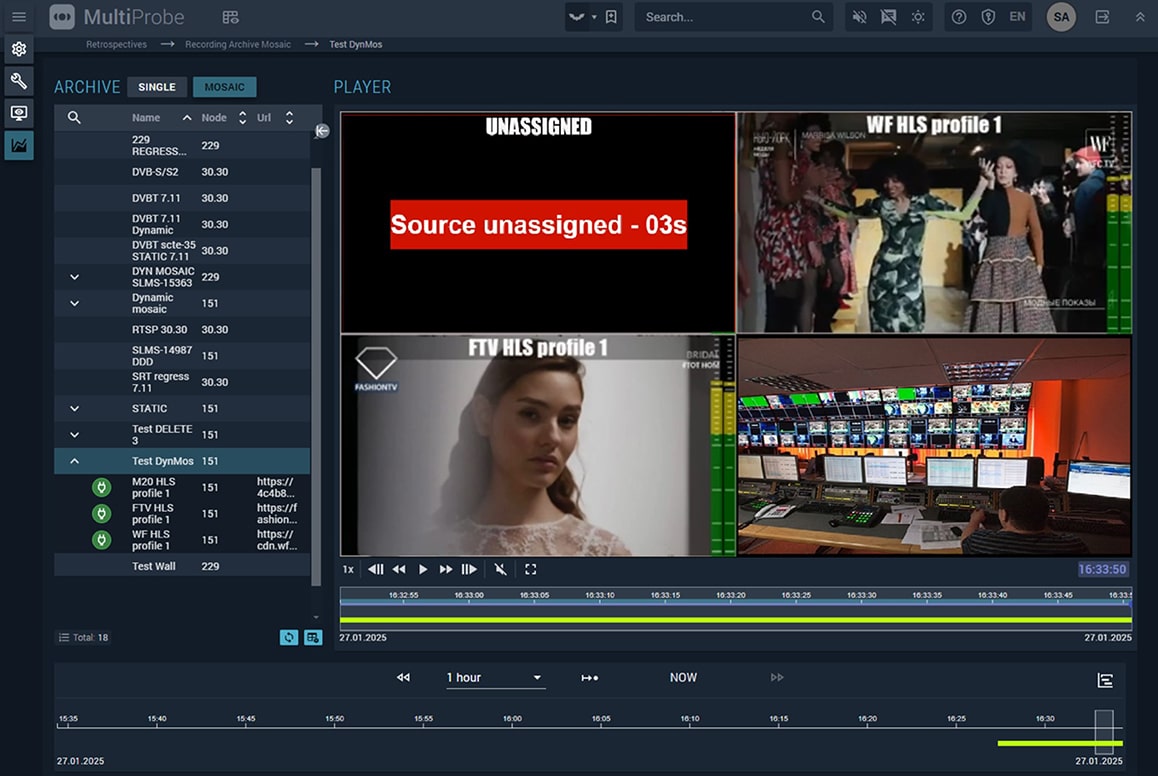Click the 16:33:50 timestamp field
This screenshot has width=1158, height=776.
click(1102, 569)
